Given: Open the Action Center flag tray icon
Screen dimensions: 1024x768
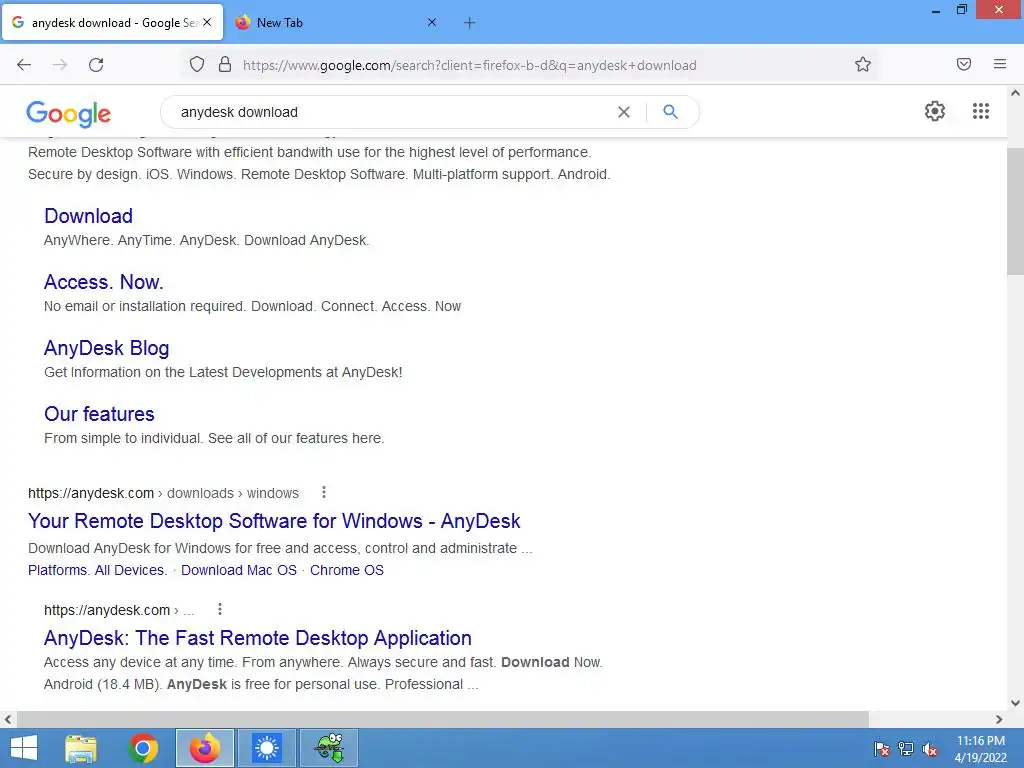Looking at the screenshot, I should [x=882, y=749].
